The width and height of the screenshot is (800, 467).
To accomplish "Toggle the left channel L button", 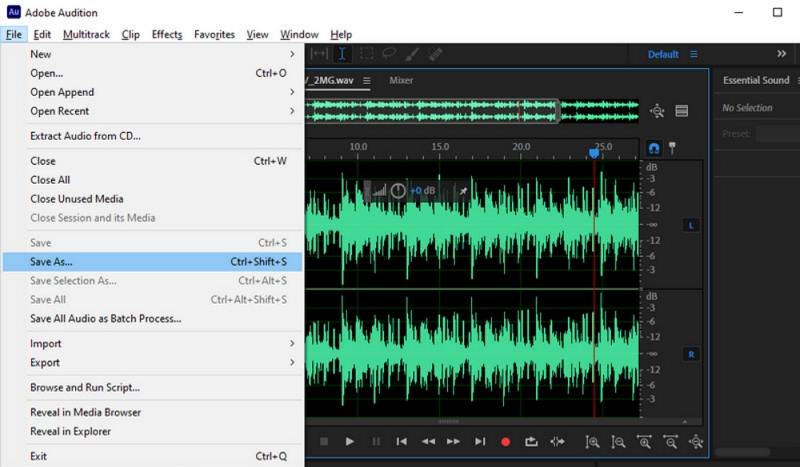I will tap(690, 225).
